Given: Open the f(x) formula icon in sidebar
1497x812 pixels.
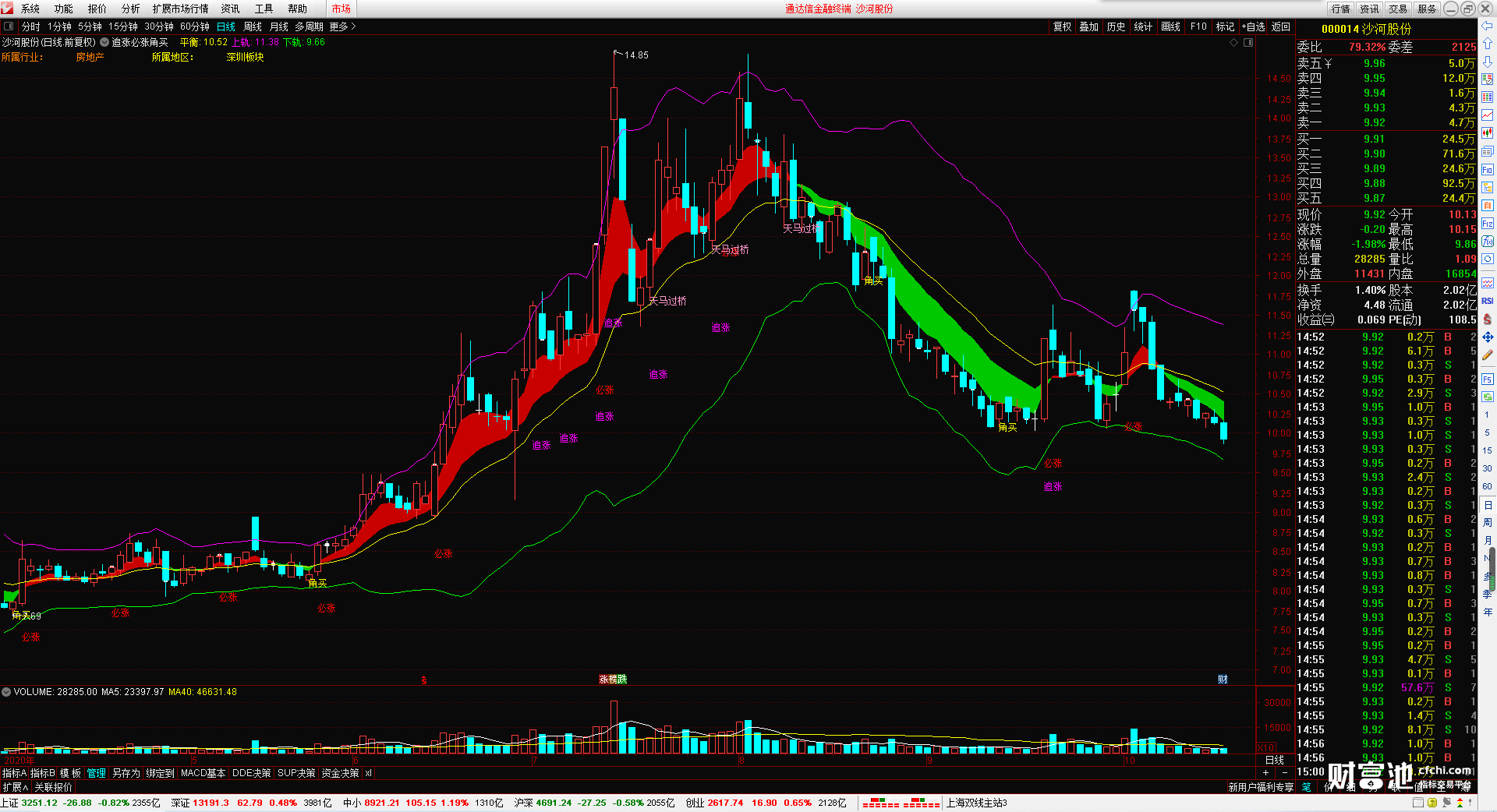Looking at the screenshot, I should click(x=1488, y=241).
